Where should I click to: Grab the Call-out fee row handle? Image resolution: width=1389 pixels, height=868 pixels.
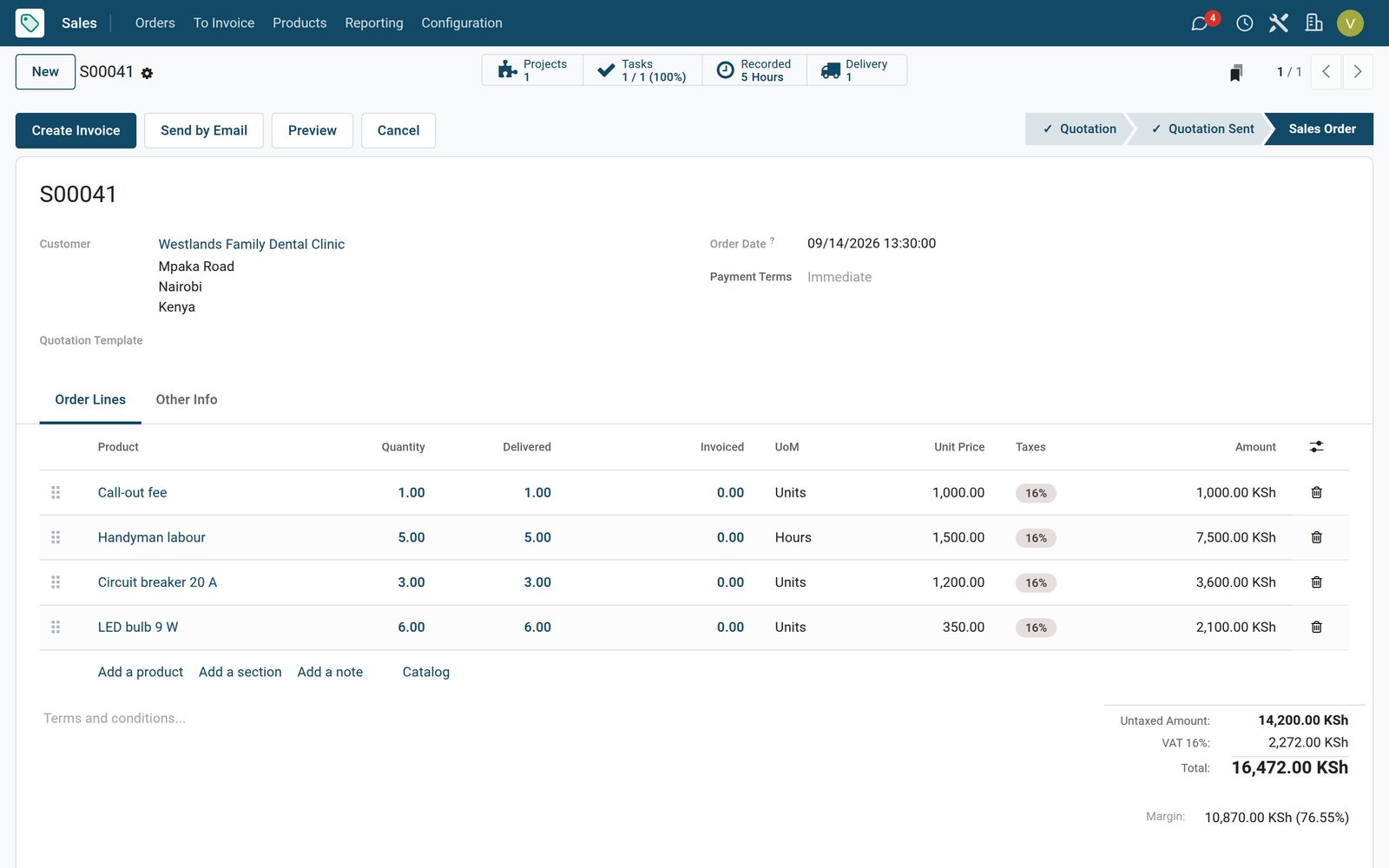[56, 492]
